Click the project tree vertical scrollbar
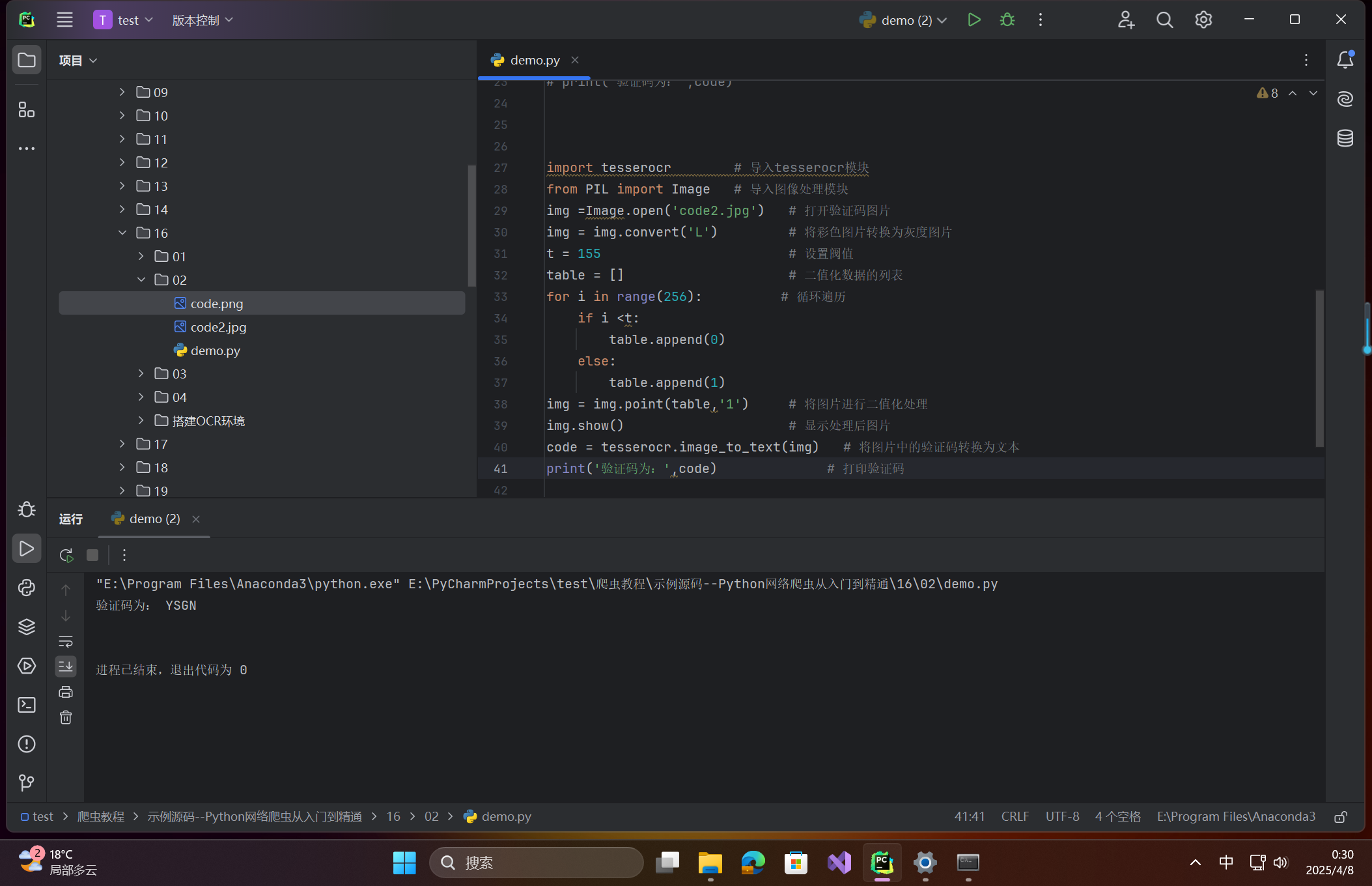The width and height of the screenshot is (1372, 886). (x=471, y=225)
